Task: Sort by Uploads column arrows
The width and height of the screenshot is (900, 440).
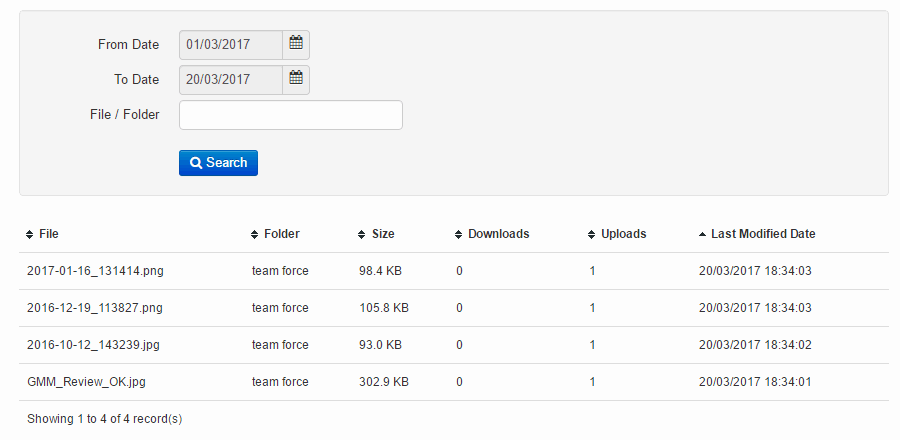Action: pyautogui.click(x=591, y=234)
